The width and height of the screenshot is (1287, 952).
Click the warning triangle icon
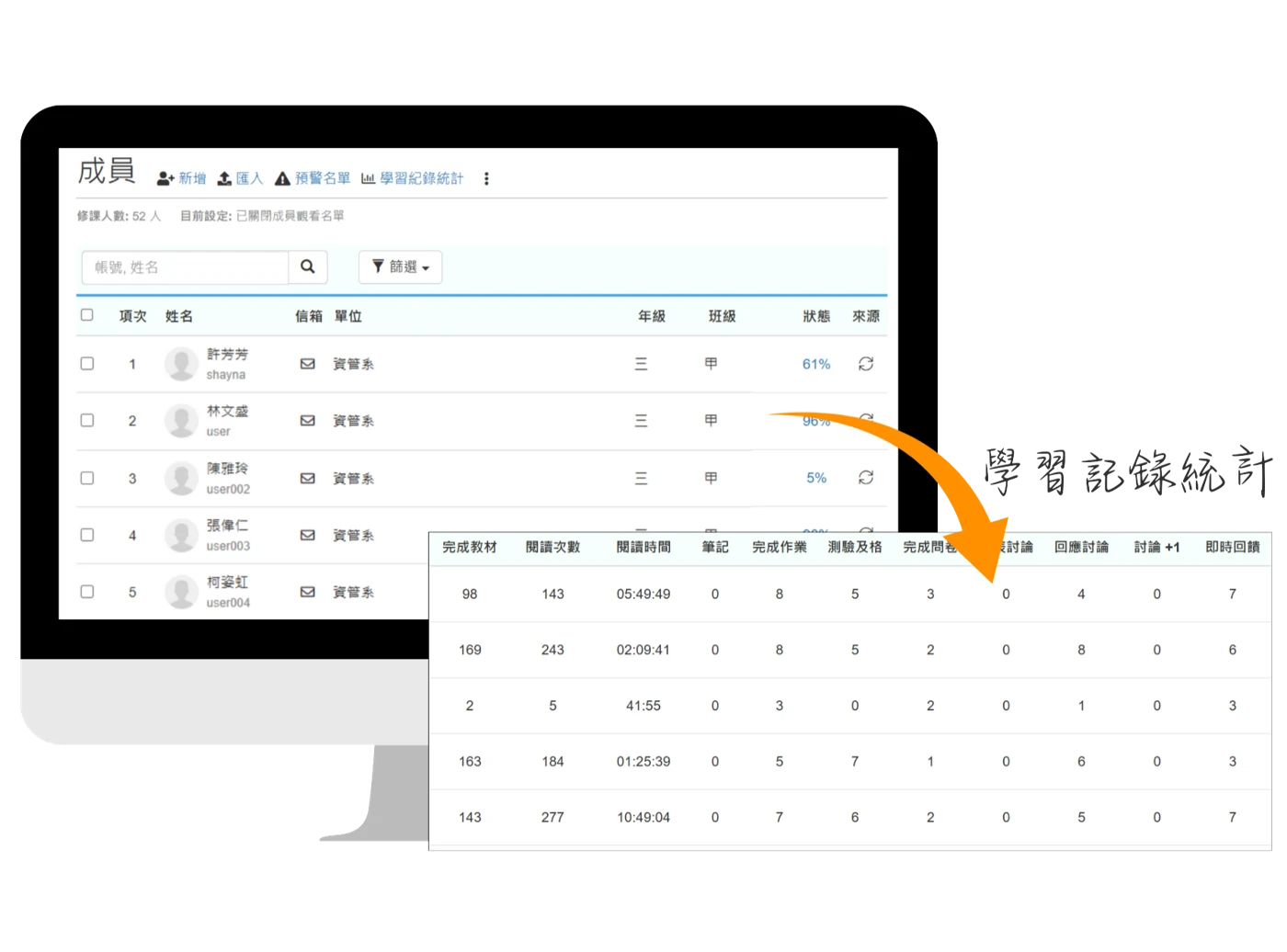click(283, 178)
